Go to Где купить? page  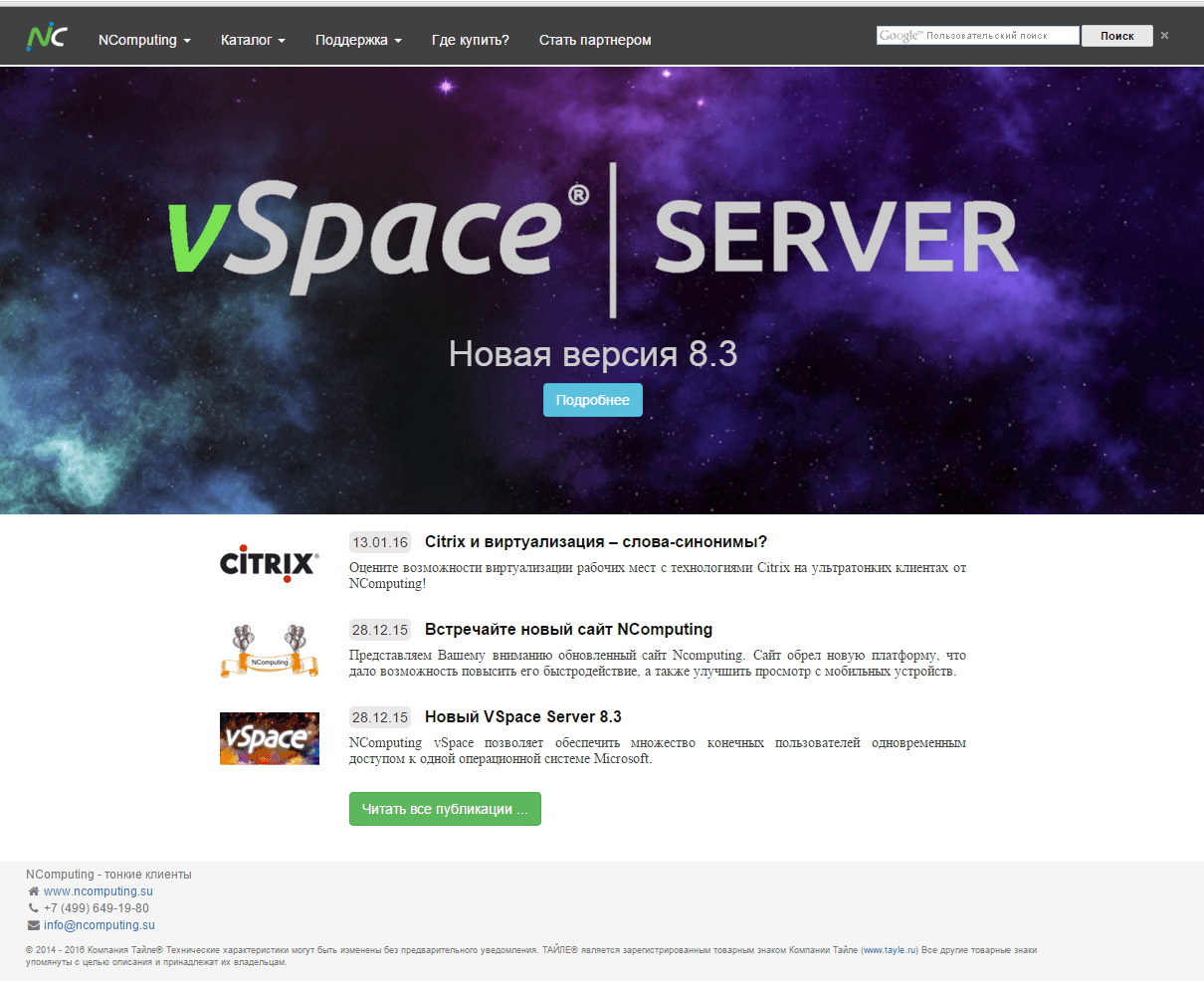click(x=470, y=40)
